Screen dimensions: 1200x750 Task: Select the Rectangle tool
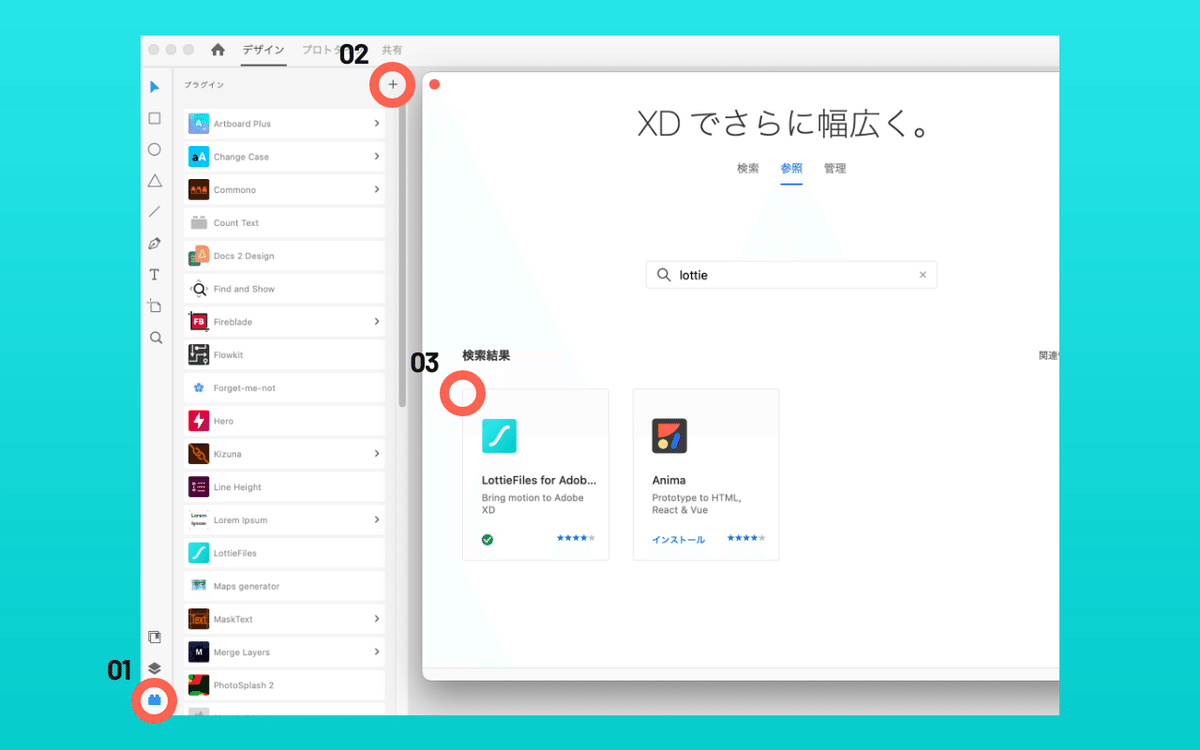click(x=154, y=118)
